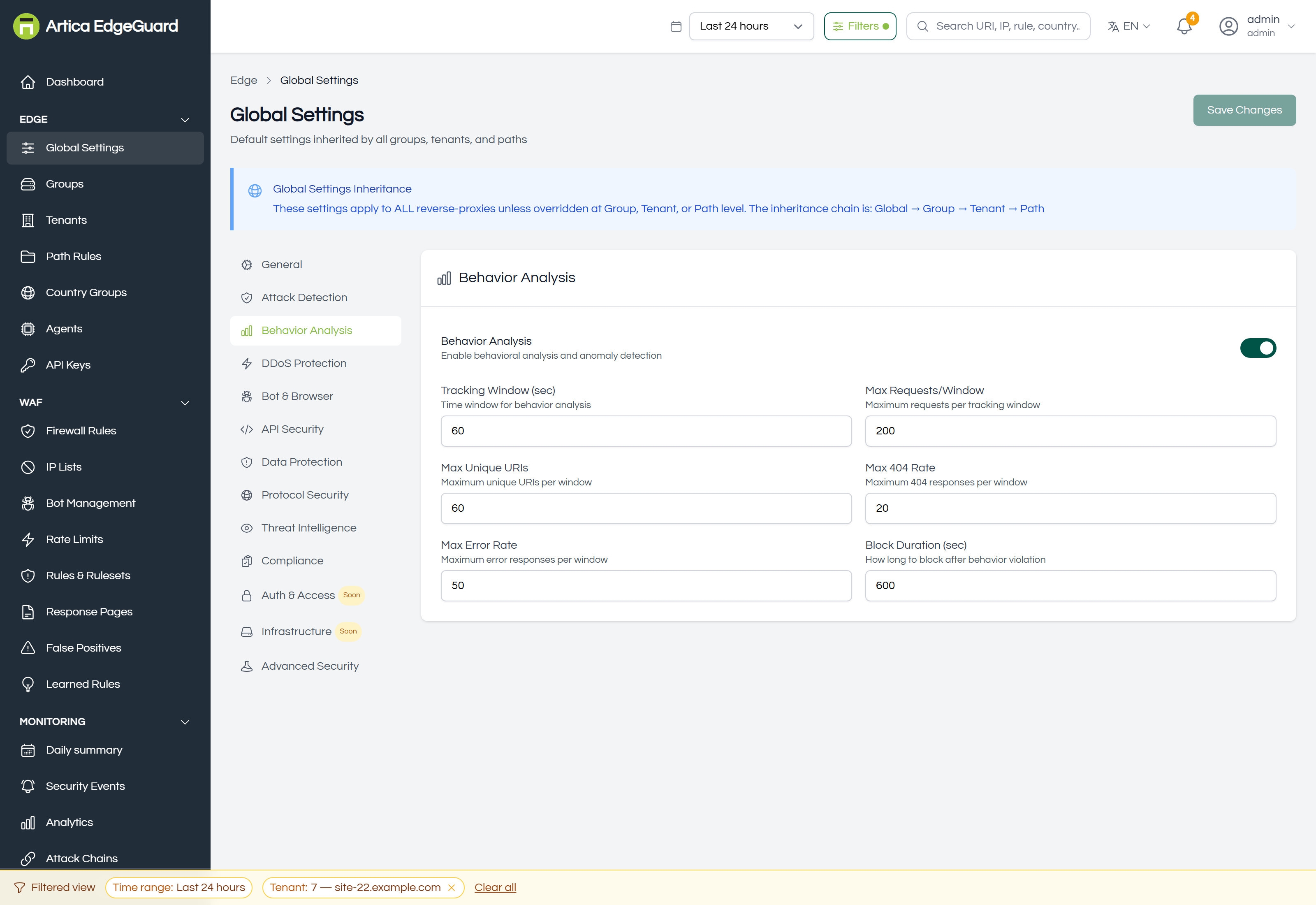The width and height of the screenshot is (1316, 905).
Task: Open Security Events in the sidebar
Action: (x=105, y=787)
